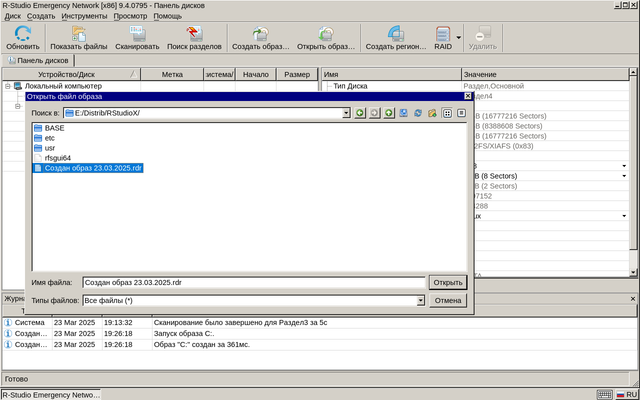
Task: Click the Открыть образ... toolbar icon
Action: (326, 33)
